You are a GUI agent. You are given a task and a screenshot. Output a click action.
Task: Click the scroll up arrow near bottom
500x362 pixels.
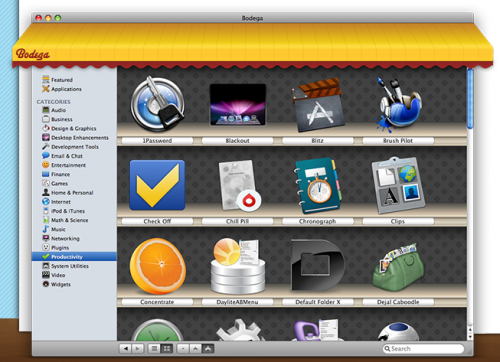point(470,330)
